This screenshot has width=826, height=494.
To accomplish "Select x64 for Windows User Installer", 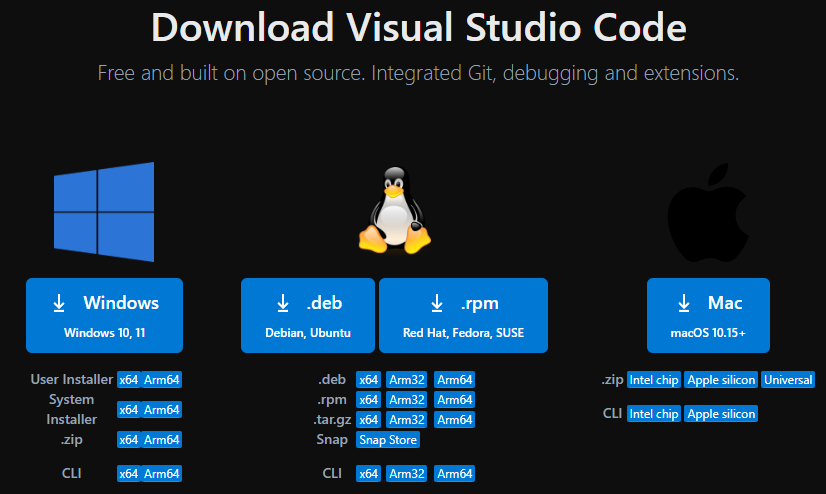I will [x=129, y=380].
